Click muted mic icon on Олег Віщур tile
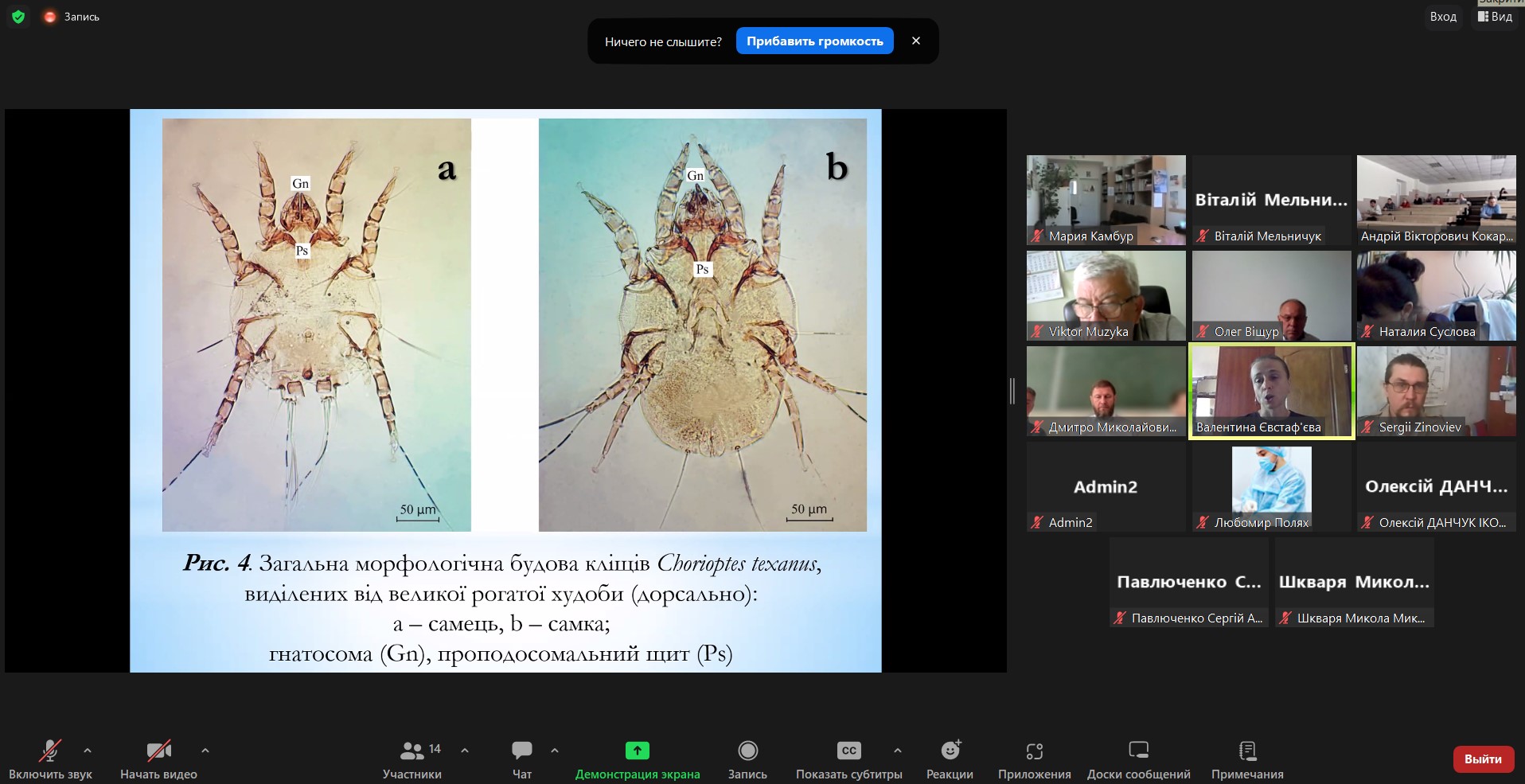 (1203, 331)
